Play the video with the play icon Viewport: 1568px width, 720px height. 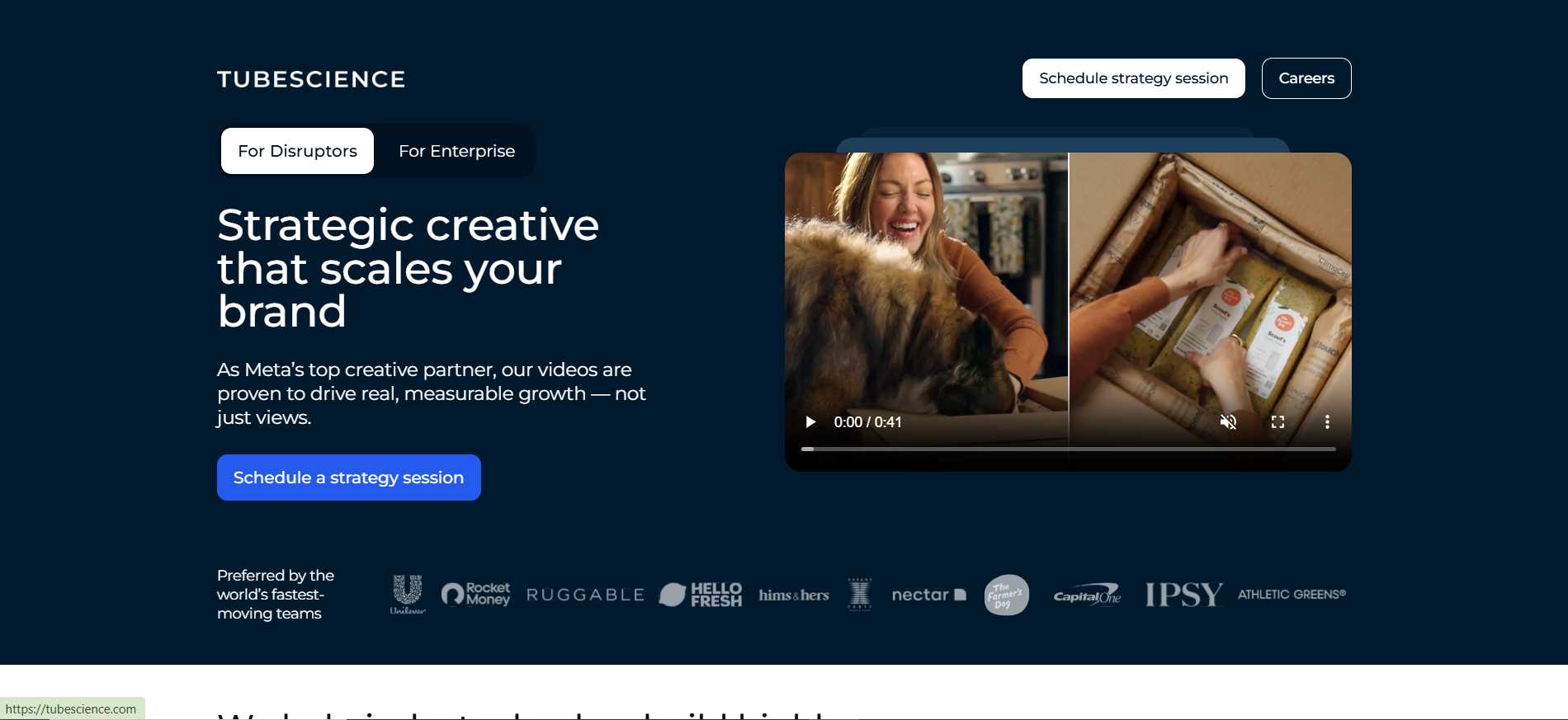(x=810, y=422)
